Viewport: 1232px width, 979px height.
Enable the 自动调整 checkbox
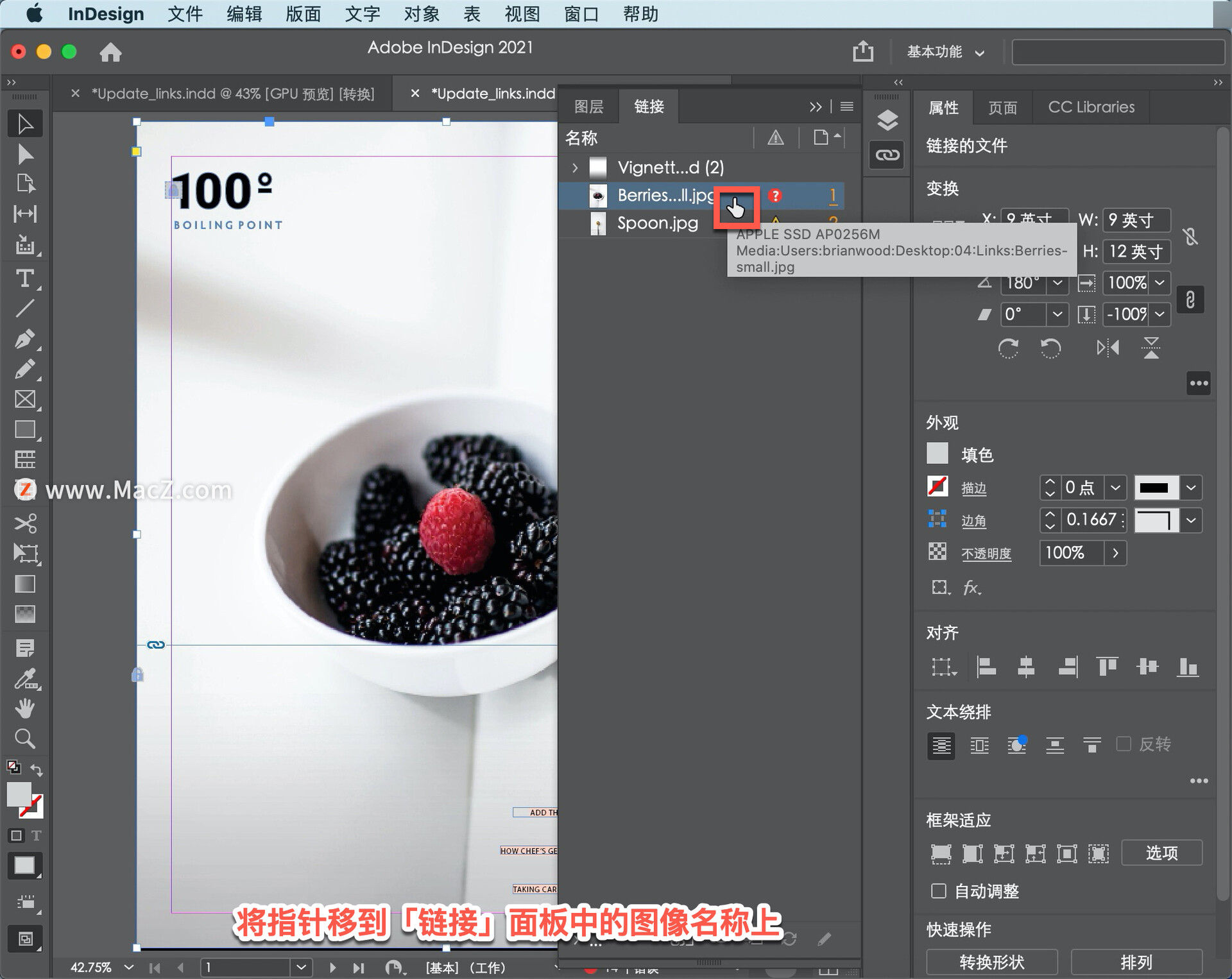coord(938,890)
